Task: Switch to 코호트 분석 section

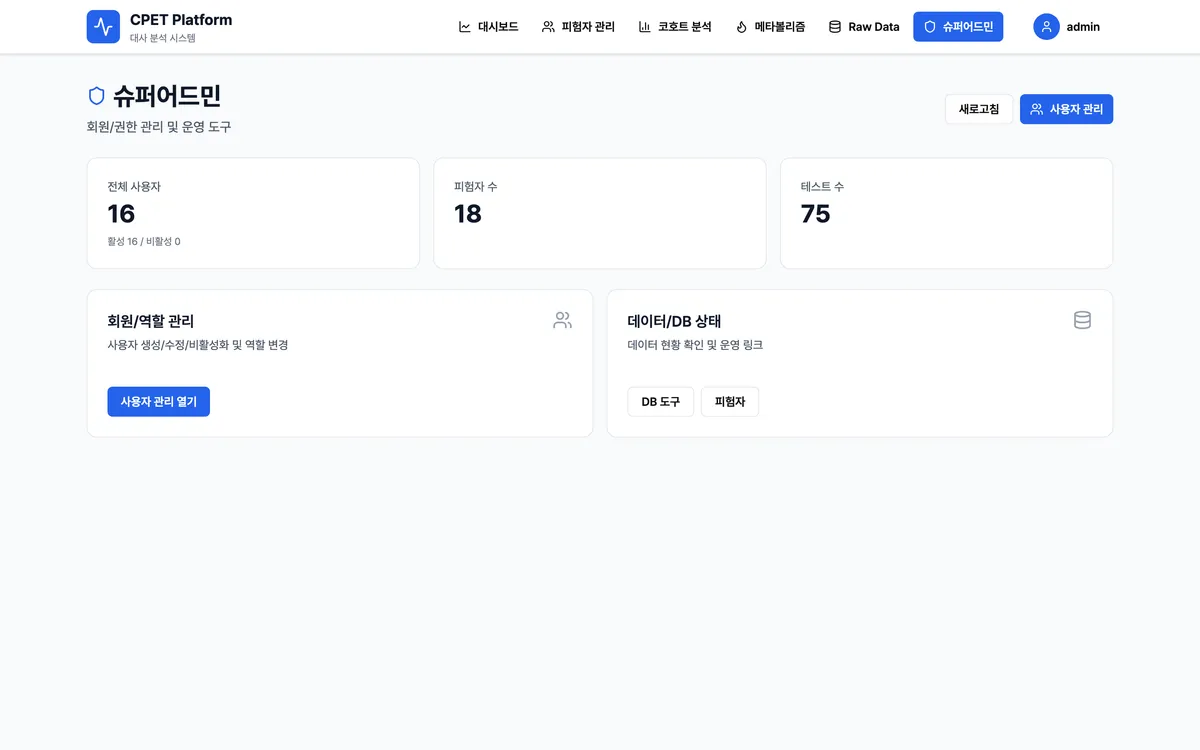Action: [x=675, y=27]
